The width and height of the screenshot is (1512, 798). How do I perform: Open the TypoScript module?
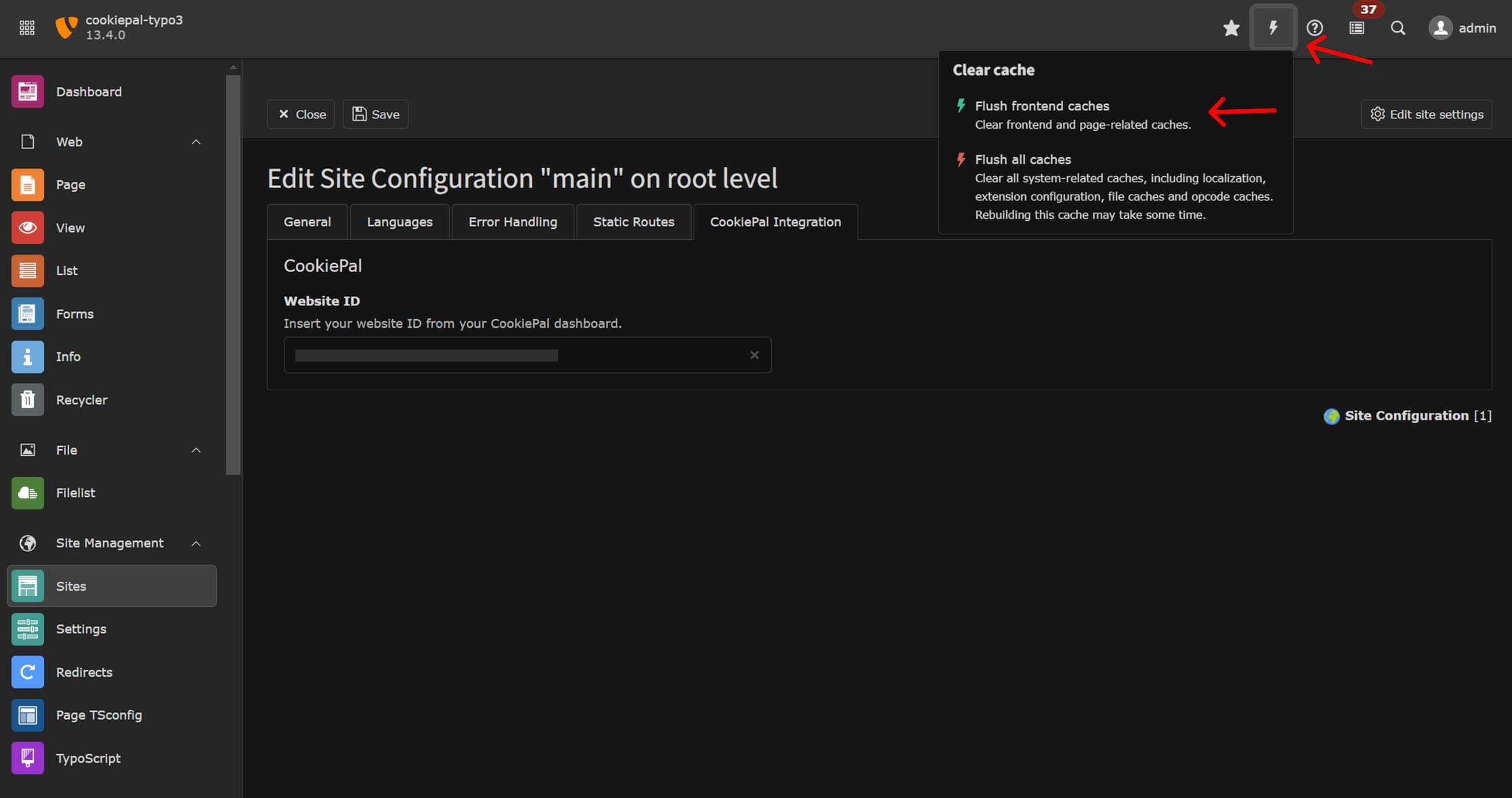(88, 758)
